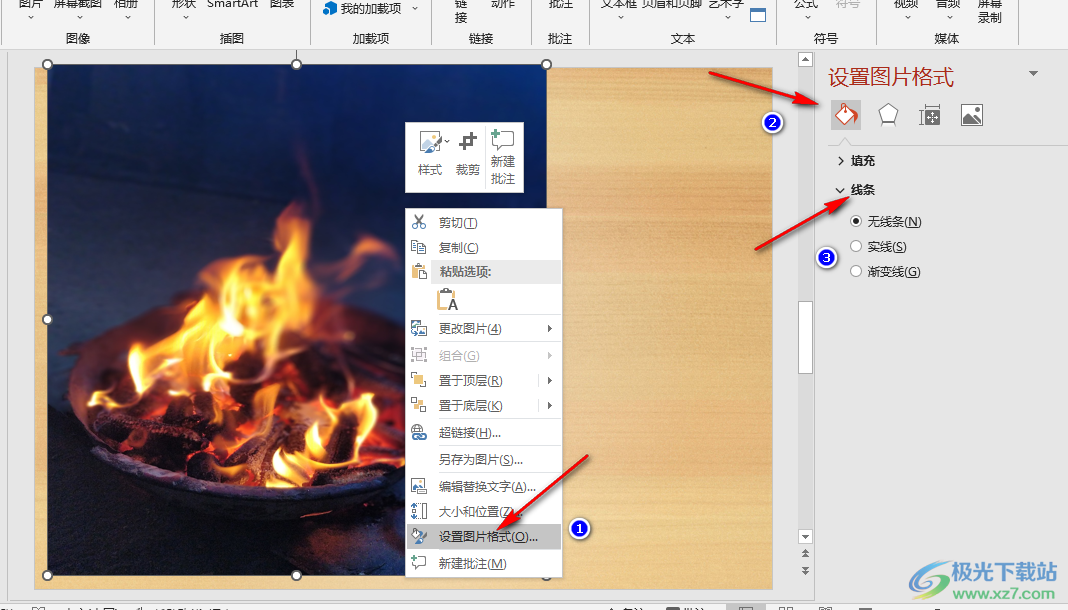Choose the clipboard 'A' paste option icon
Viewport: 1068px width, 610px height.
(447, 300)
